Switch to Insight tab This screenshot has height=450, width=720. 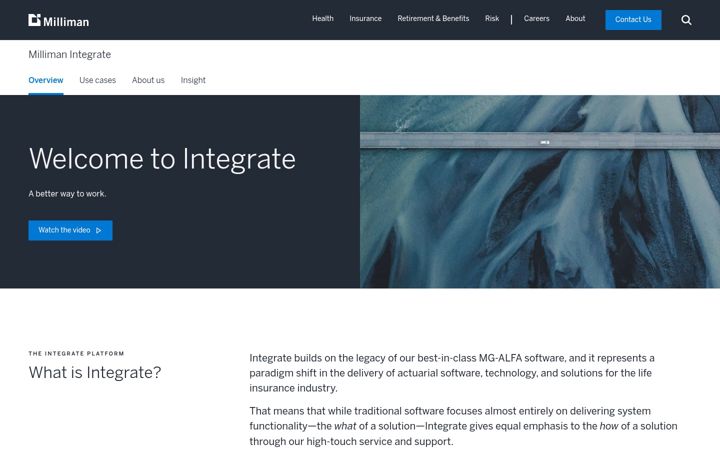click(x=193, y=80)
